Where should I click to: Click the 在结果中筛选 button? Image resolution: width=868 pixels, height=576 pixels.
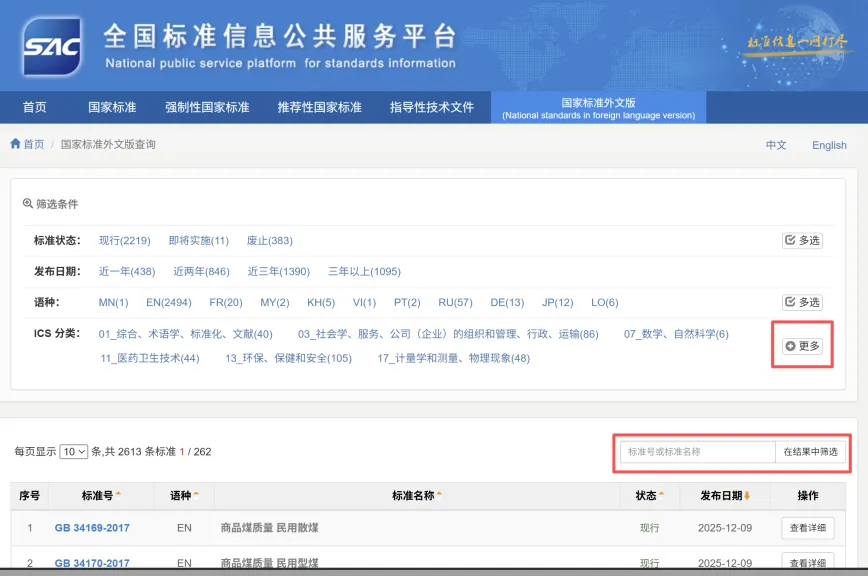point(810,452)
